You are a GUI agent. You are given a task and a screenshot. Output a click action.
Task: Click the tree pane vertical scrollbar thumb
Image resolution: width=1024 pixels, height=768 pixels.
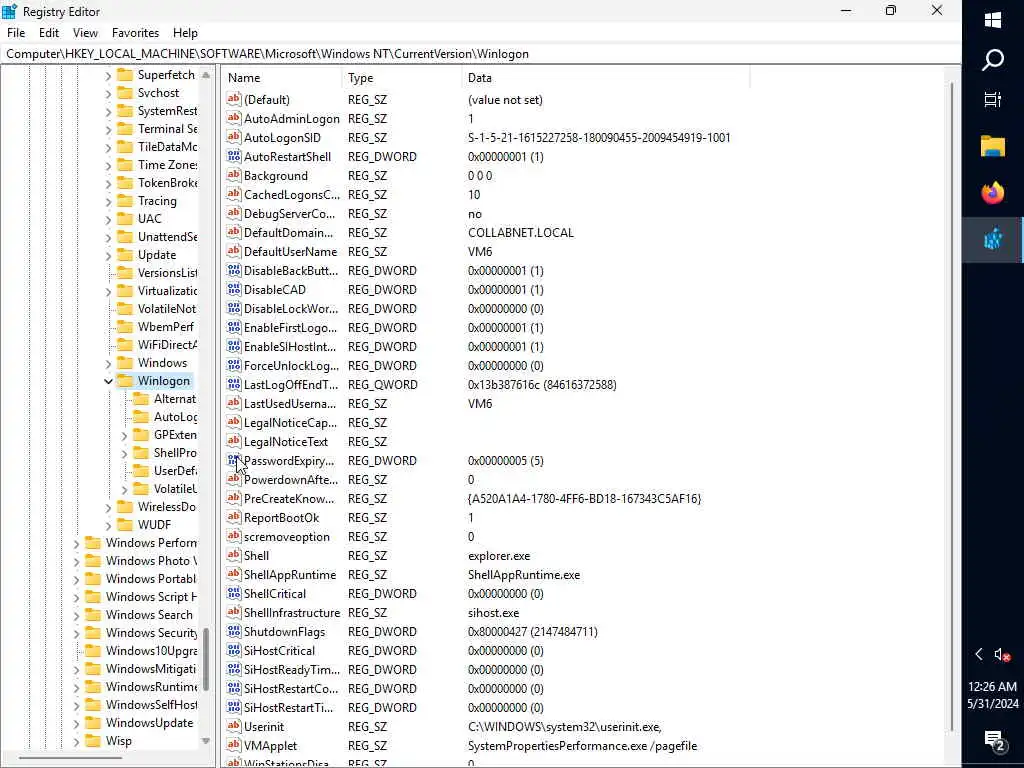click(x=206, y=659)
